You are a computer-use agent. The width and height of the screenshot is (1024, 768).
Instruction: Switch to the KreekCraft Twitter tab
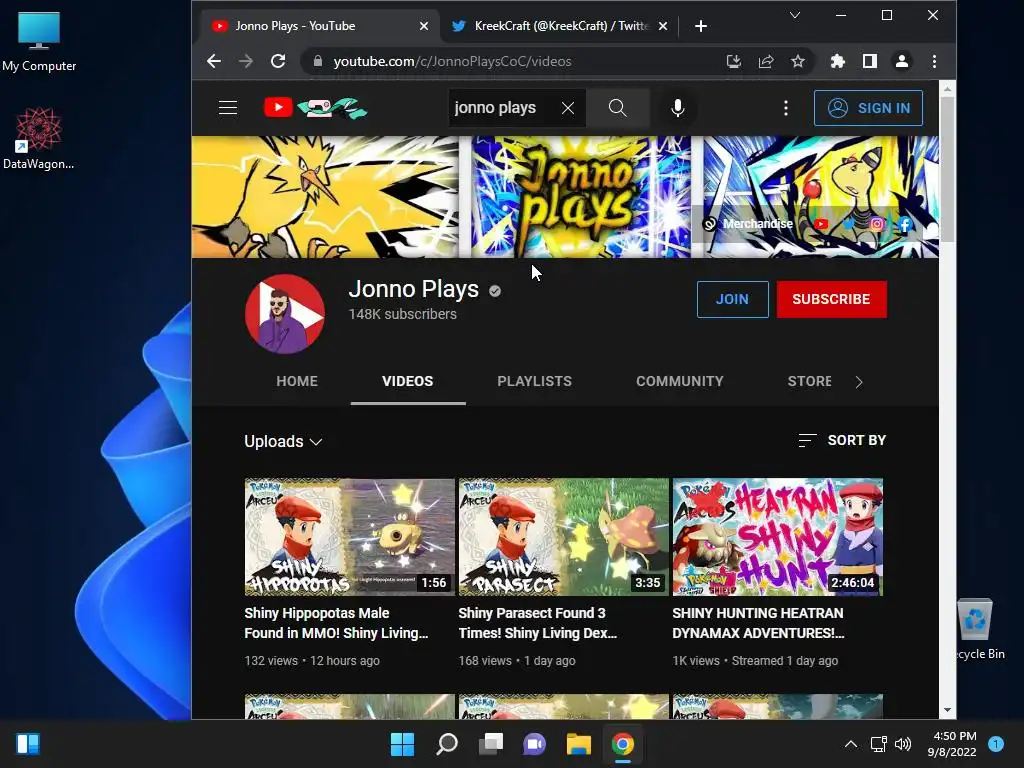558,26
